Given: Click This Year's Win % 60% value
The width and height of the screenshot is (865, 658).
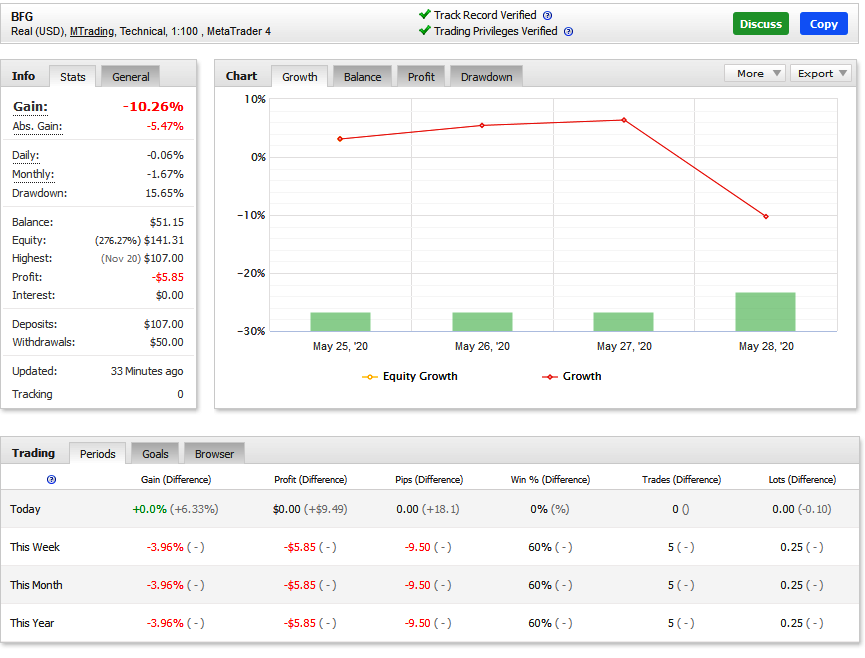Looking at the screenshot, I should click(540, 623).
